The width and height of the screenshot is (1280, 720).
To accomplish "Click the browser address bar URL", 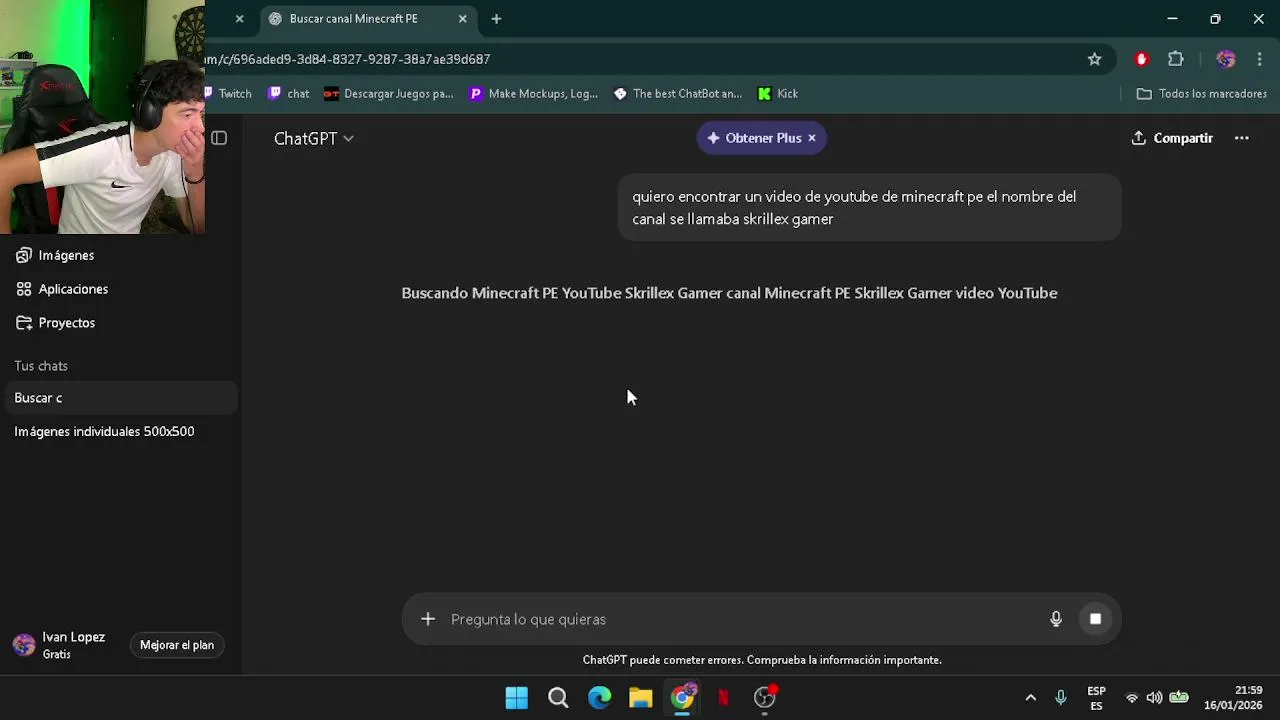I will [x=347, y=59].
